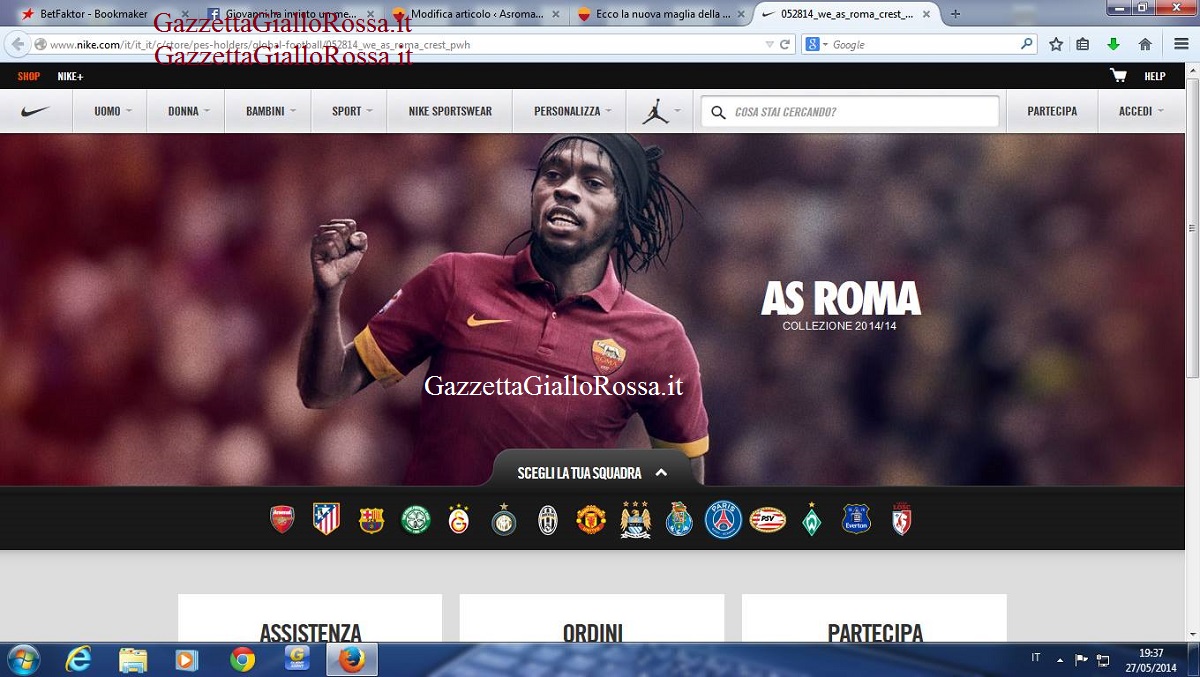Select the 052814_we_as_roma_crest tab
The width and height of the screenshot is (1200, 677).
pos(846,14)
